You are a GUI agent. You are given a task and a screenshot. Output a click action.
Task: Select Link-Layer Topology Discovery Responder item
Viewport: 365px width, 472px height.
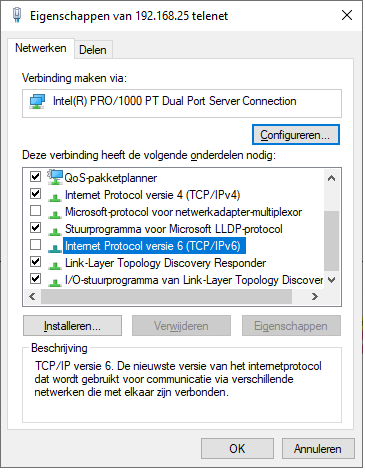coord(165,263)
